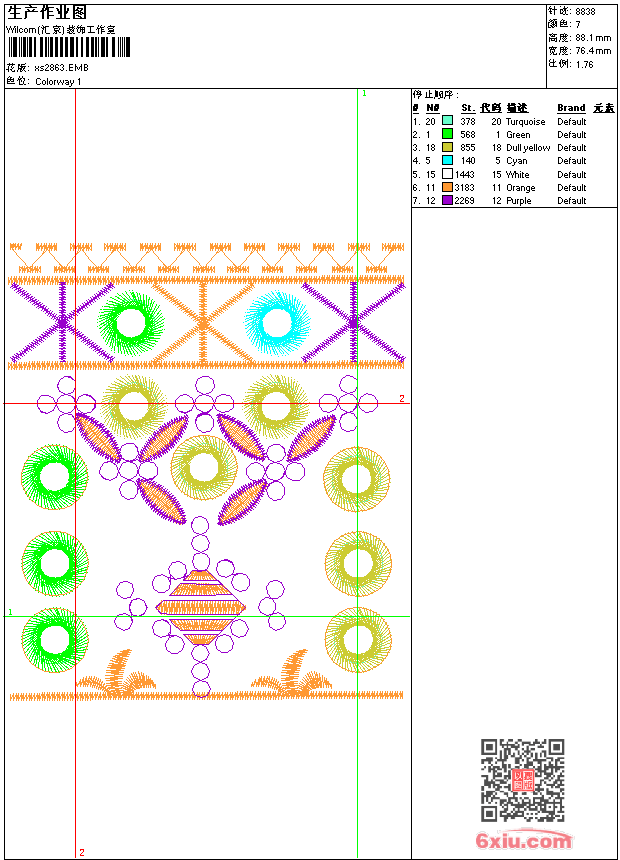Click stitch count 140 in Cyan row

(x=467, y=161)
